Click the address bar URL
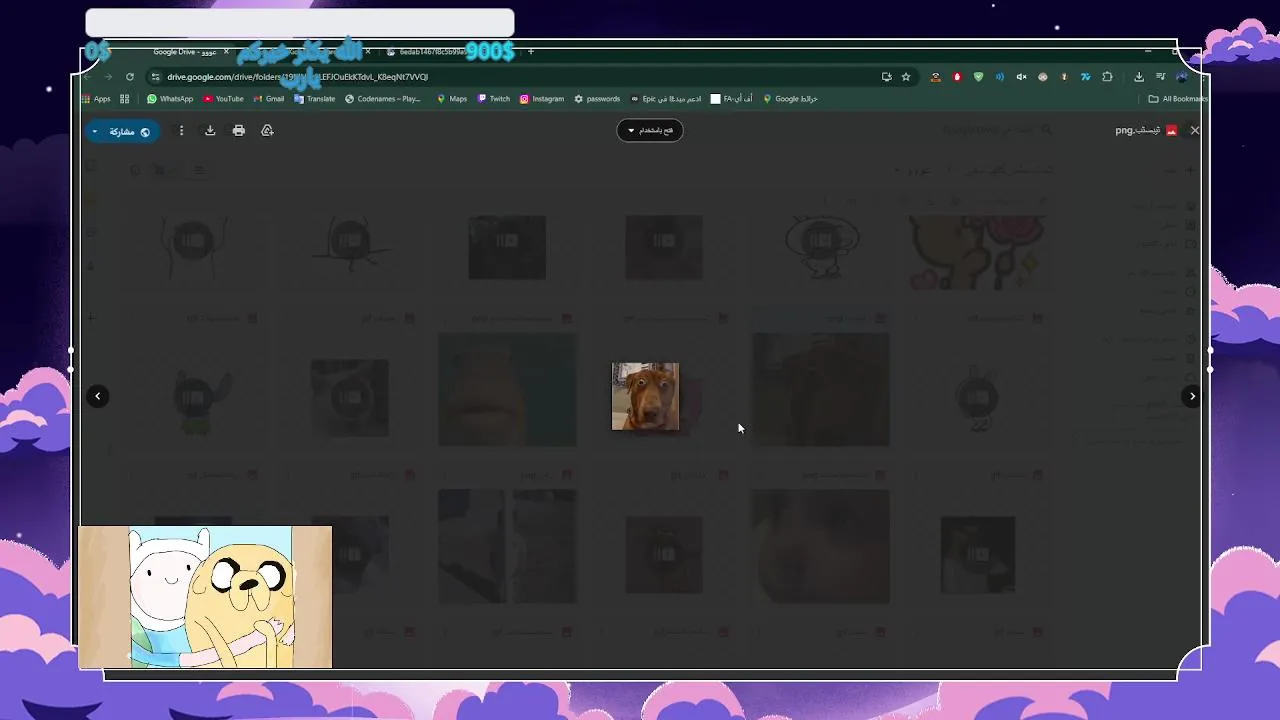This screenshot has height=720, width=1280. (x=298, y=77)
